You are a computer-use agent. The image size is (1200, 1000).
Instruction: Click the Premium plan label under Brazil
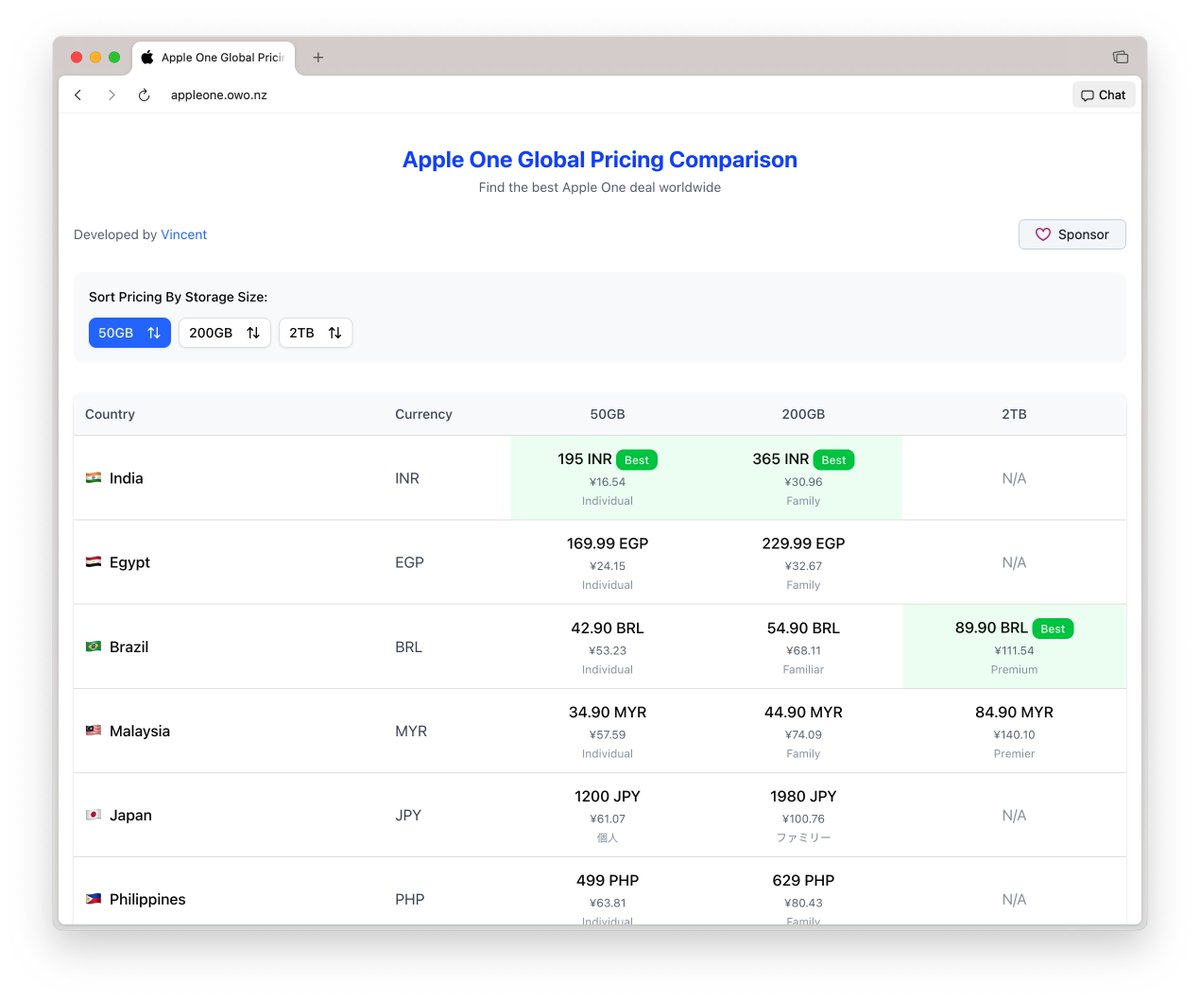tap(1014, 670)
